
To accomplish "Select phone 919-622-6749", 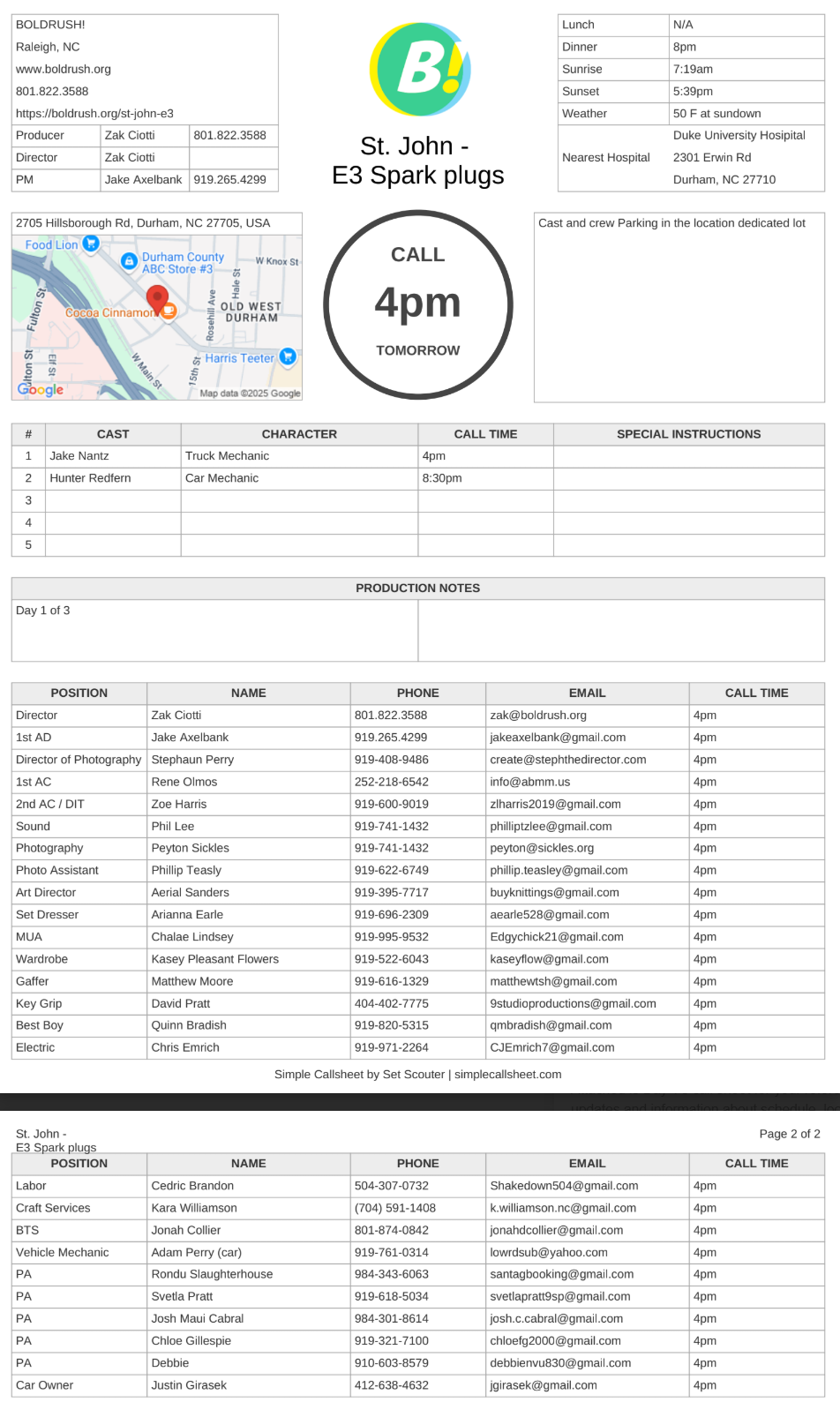I will point(392,870).
